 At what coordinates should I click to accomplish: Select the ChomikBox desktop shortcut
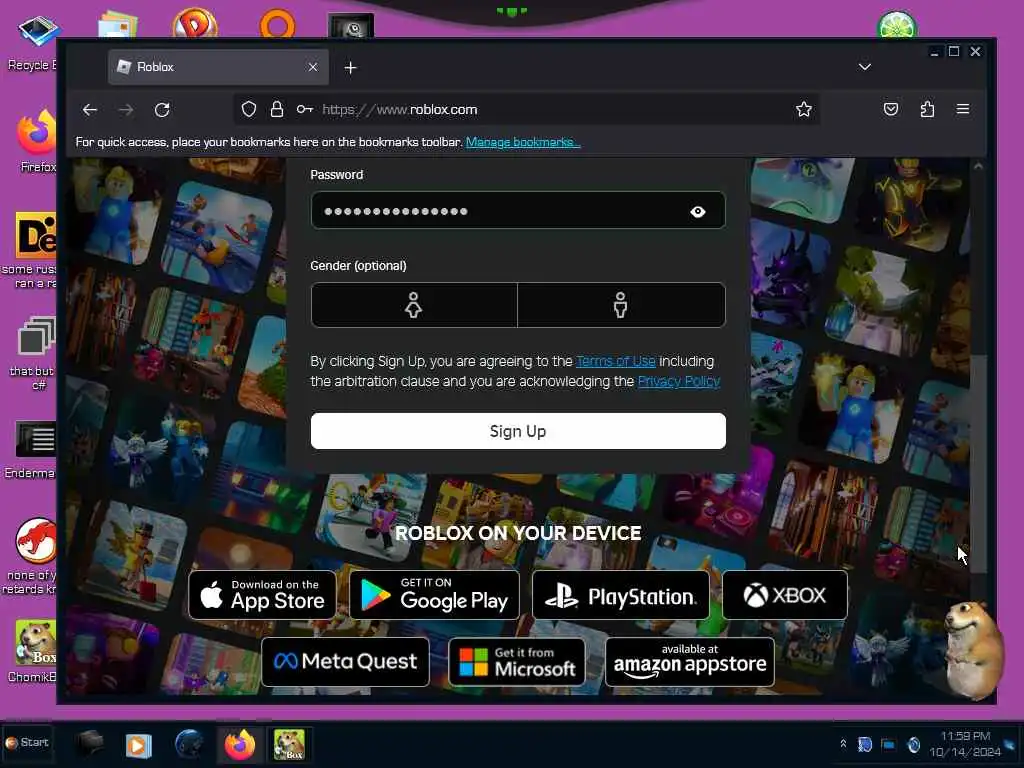[33, 651]
